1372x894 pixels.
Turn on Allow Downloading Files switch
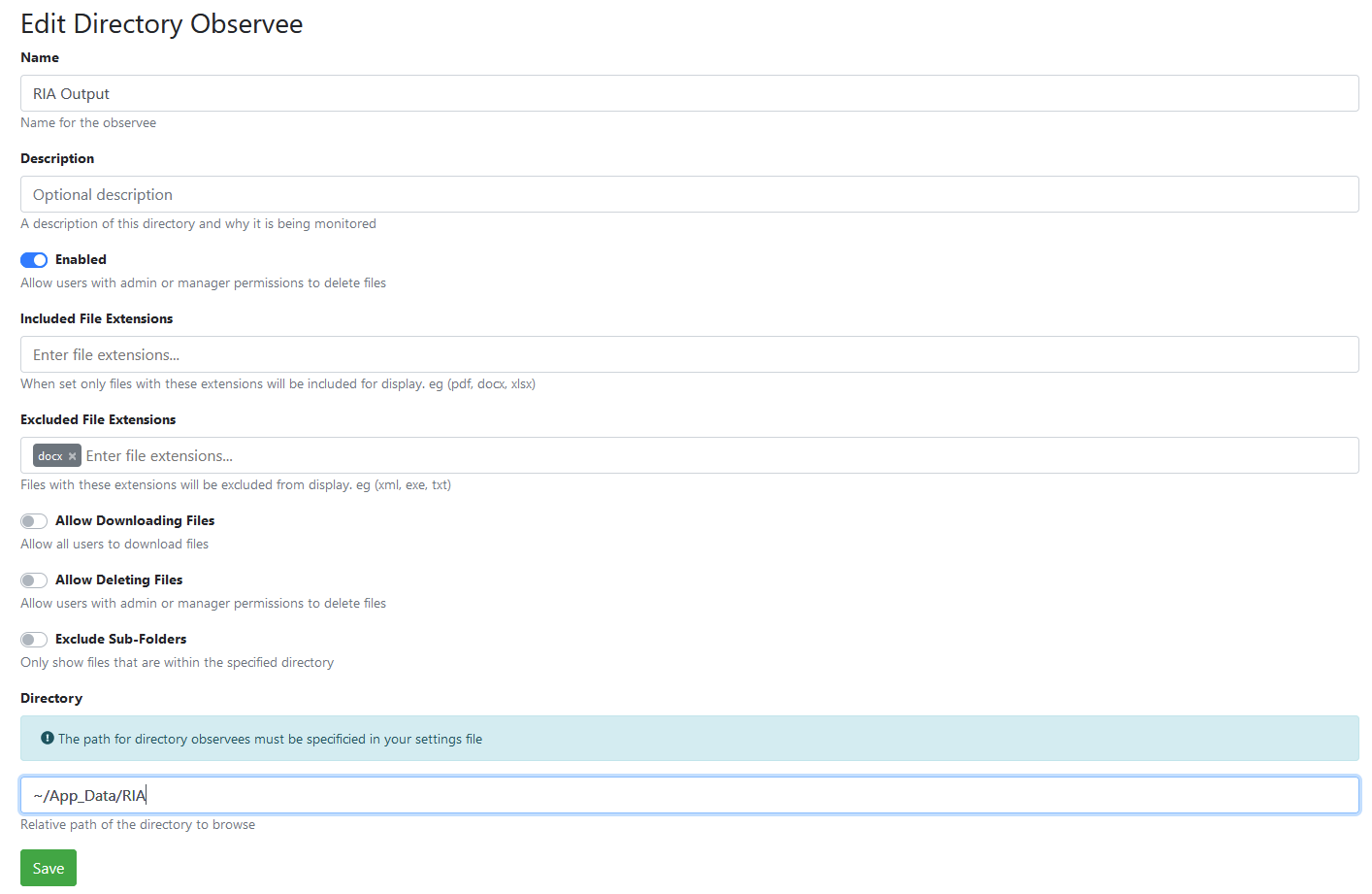[x=34, y=521]
